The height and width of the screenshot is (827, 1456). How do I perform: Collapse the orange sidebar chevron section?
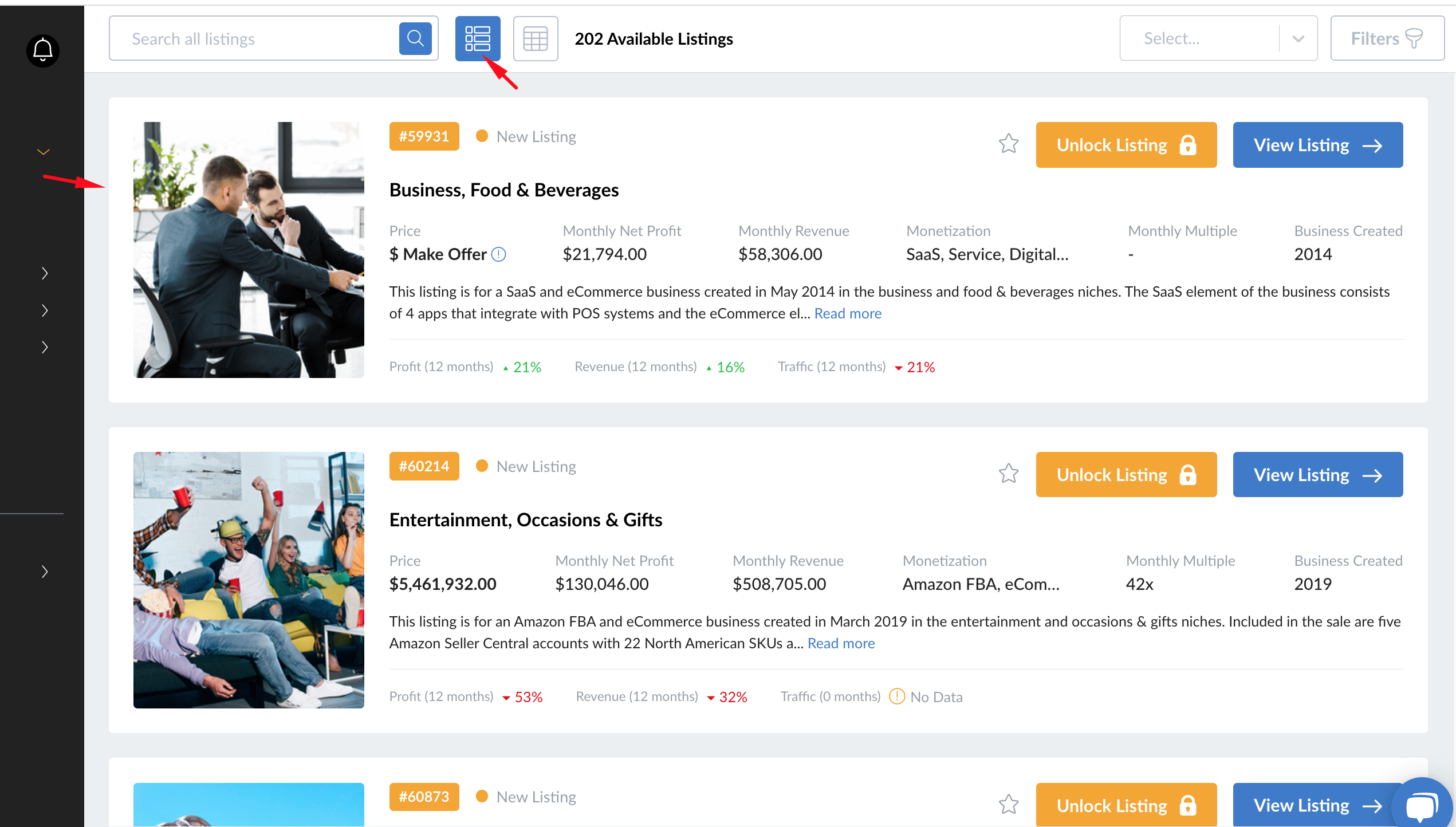click(x=44, y=152)
